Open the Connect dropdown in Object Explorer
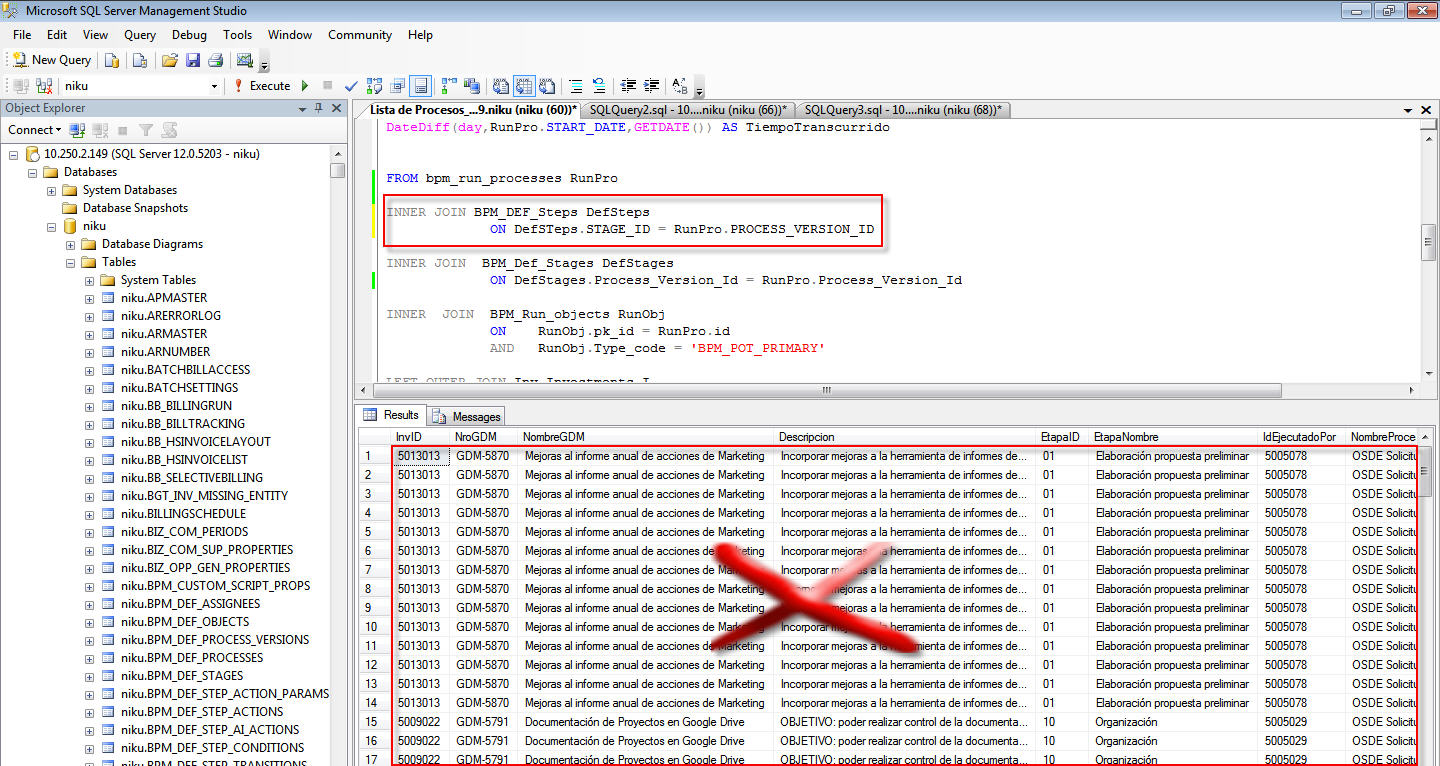 [34, 130]
